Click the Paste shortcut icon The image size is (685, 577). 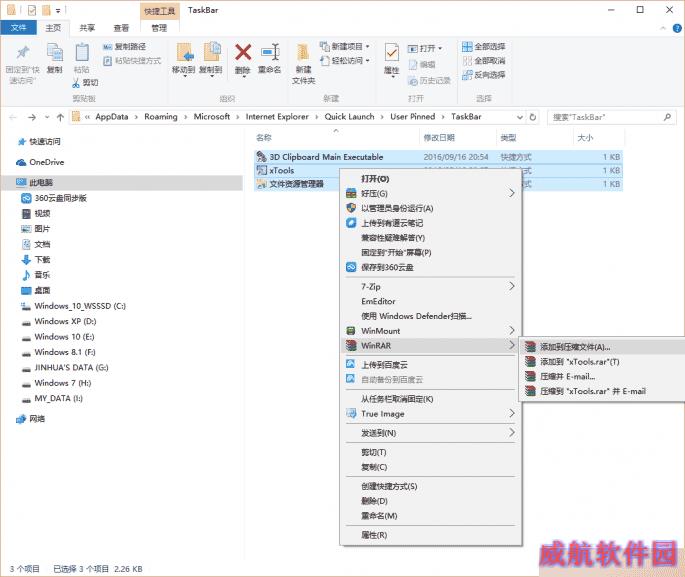pos(107,61)
